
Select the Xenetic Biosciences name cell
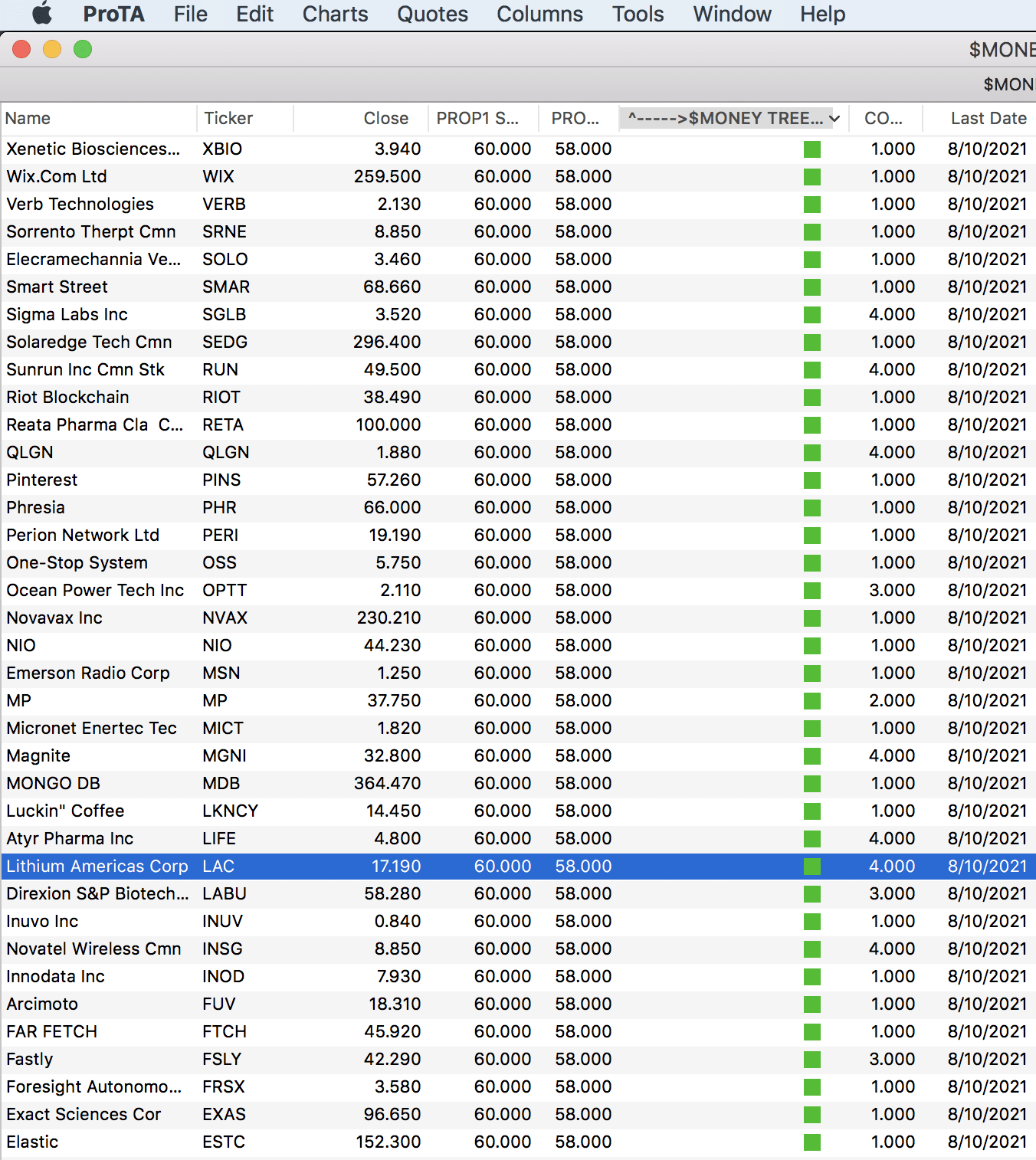point(93,149)
